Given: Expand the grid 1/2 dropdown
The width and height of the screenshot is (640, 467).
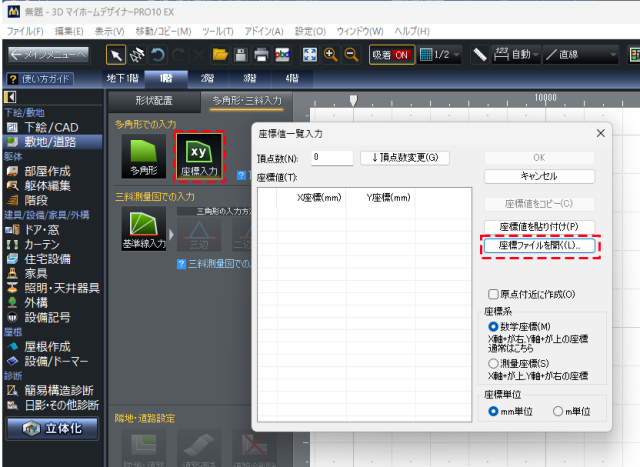Looking at the screenshot, I should pos(440,55).
